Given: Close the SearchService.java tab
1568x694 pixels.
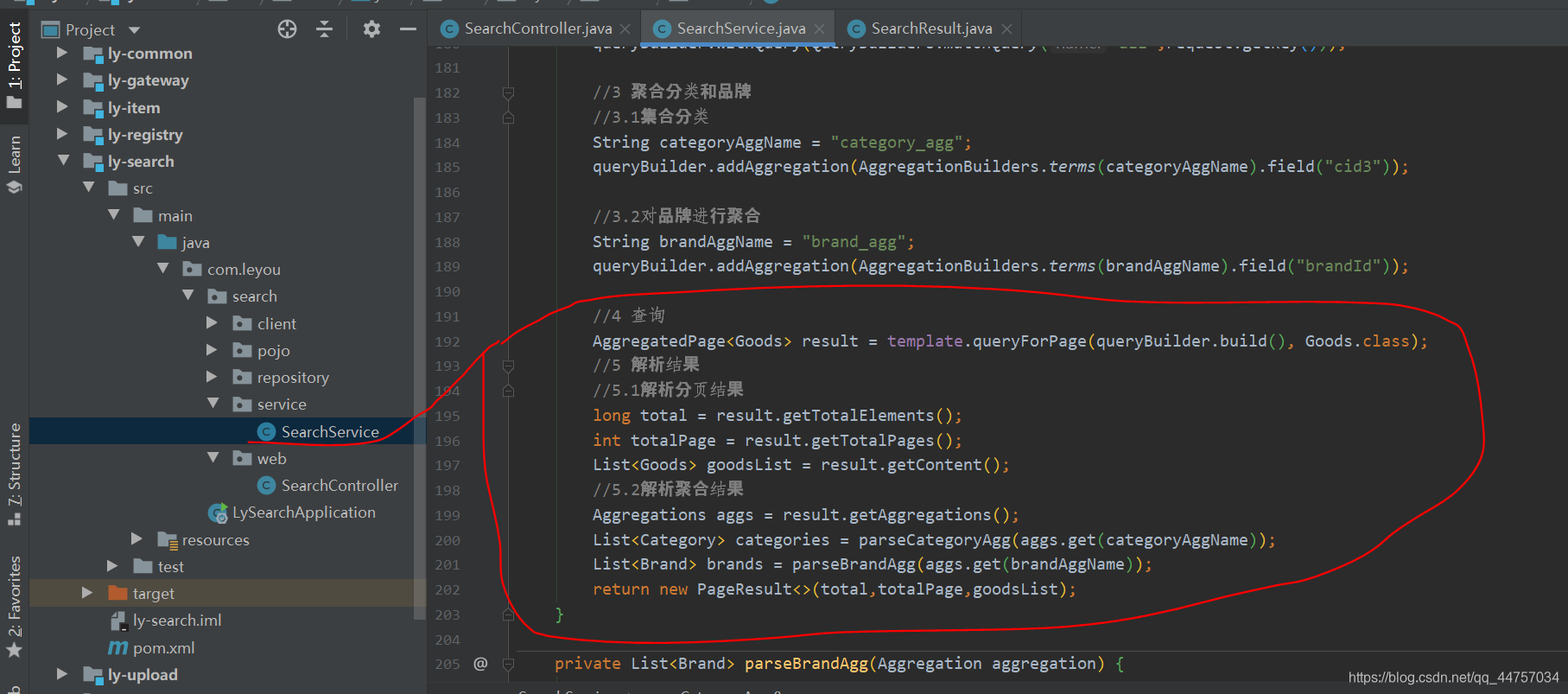Looking at the screenshot, I should pos(819,29).
